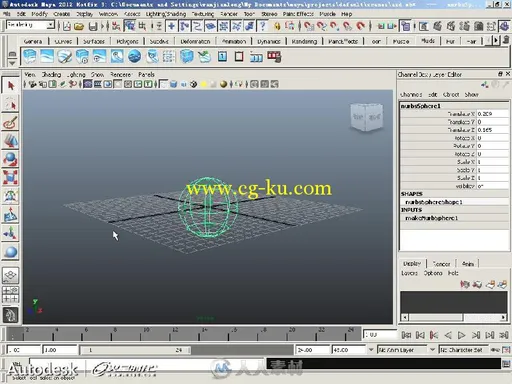Click the play forwards button
This screenshot has width=512, height=384.
pyautogui.click(x=461, y=335)
